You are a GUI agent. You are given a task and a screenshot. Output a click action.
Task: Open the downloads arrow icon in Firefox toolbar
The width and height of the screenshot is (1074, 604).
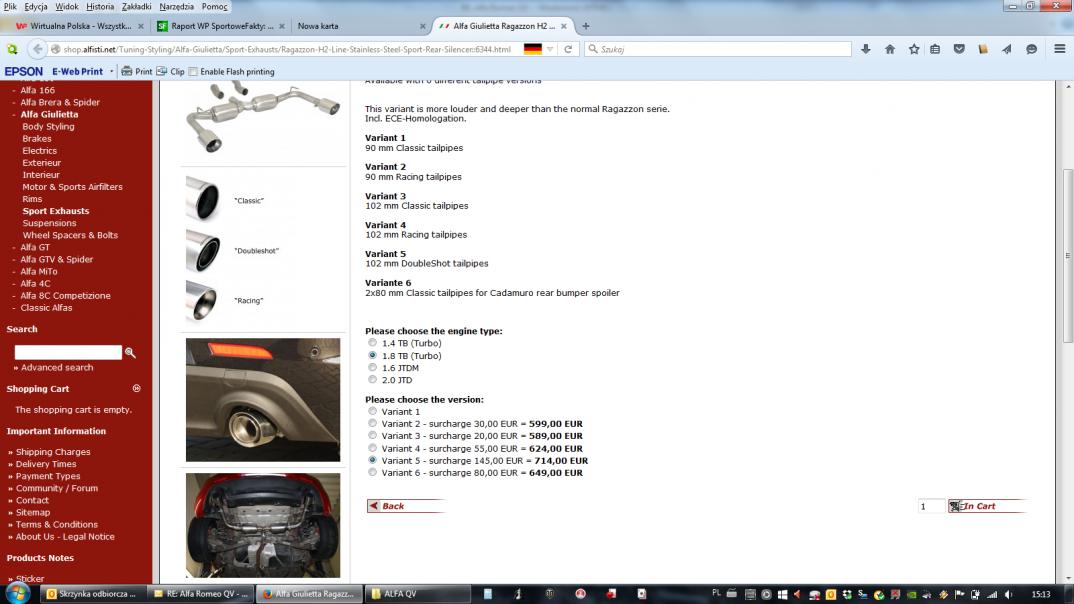pyautogui.click(x=866, y=49)
